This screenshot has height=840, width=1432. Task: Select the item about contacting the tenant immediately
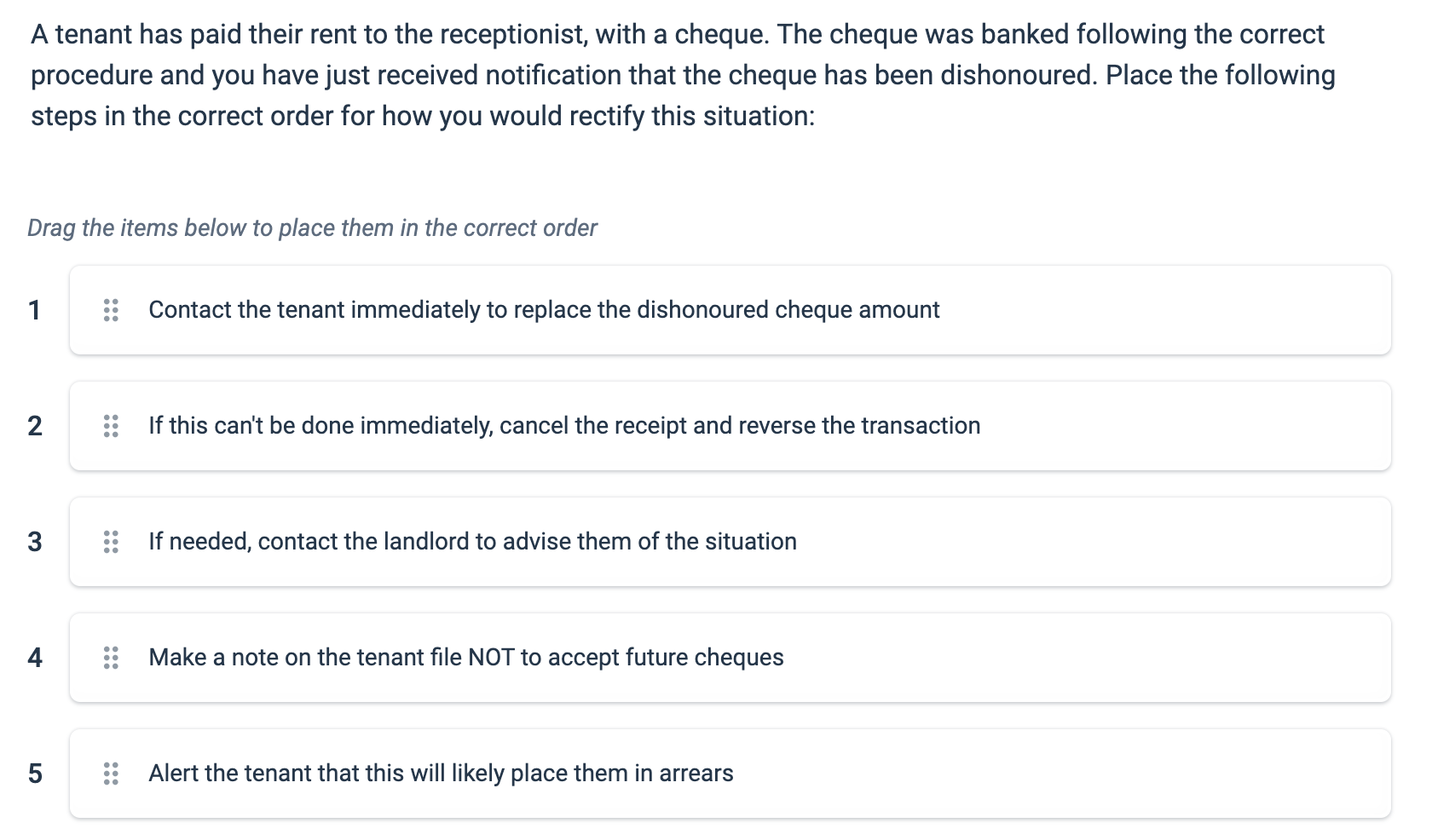[x=544, y=310]
